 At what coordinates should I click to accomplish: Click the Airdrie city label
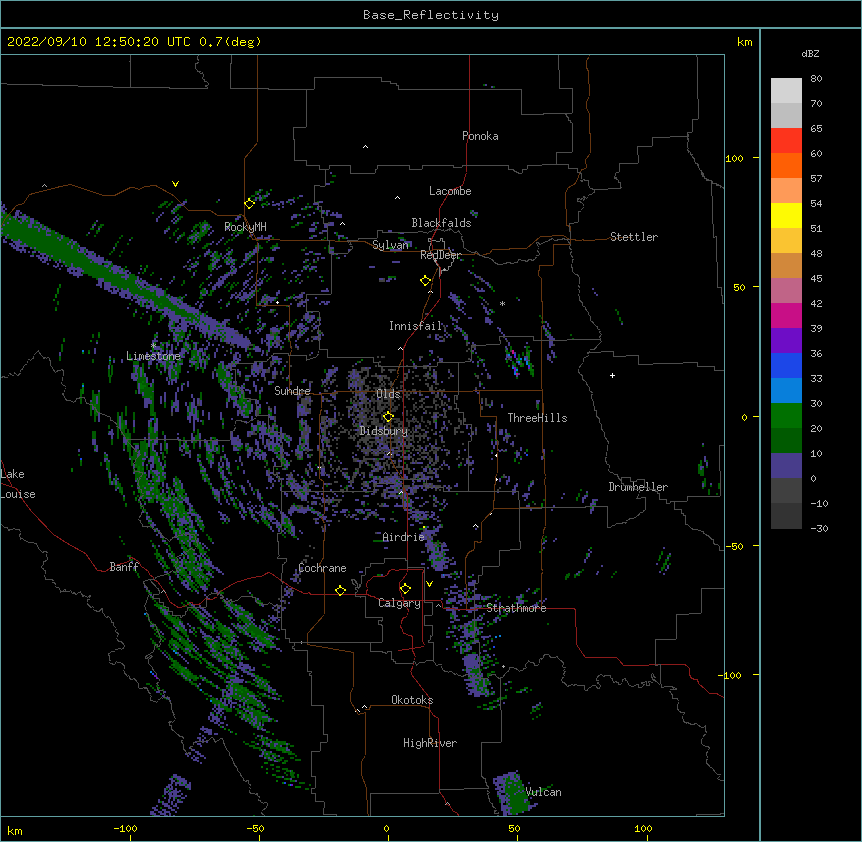point(403,537)
